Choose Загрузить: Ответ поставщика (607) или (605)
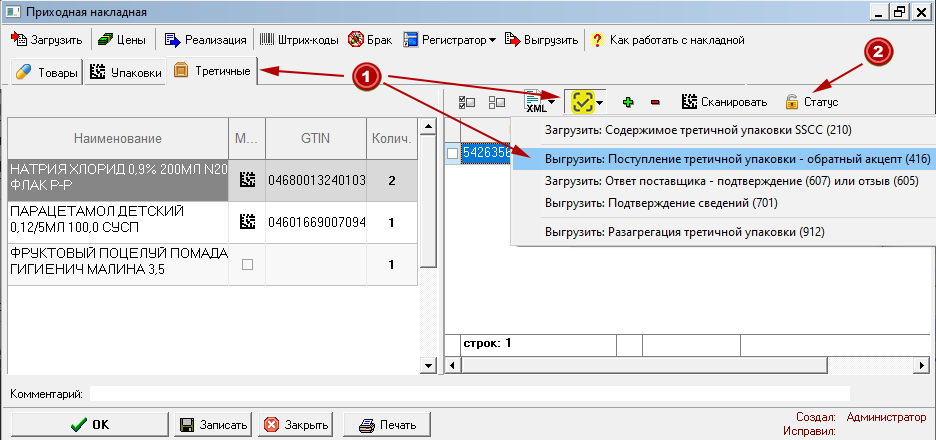This screenshot has height=440, width=936. click(x=723, y=181)
